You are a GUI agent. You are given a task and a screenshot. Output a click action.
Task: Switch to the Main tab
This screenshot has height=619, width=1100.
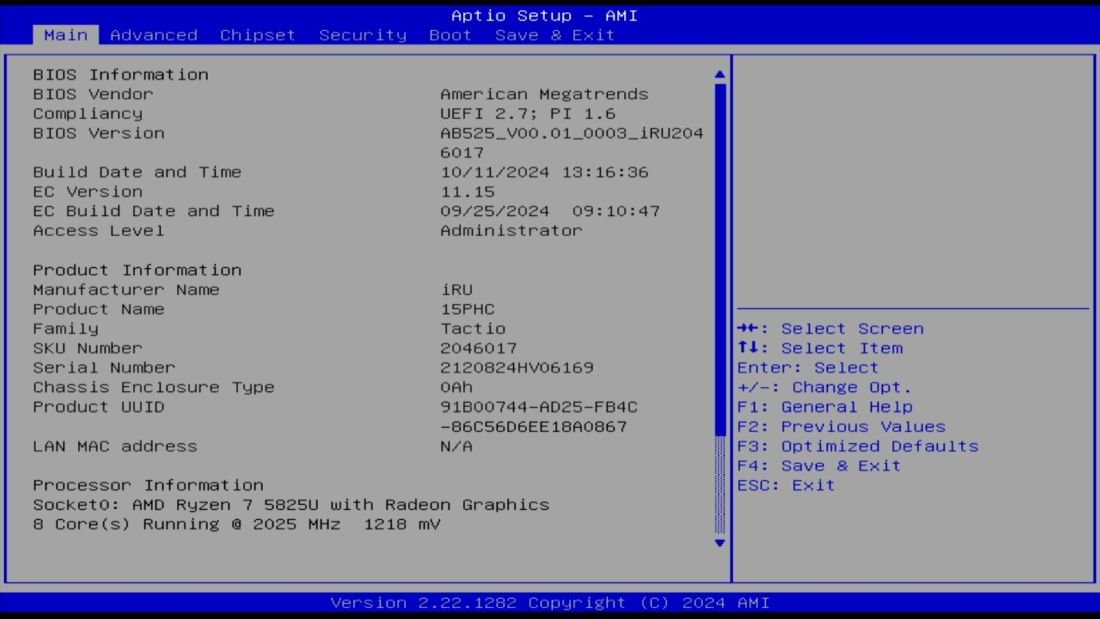coord(66,35)
